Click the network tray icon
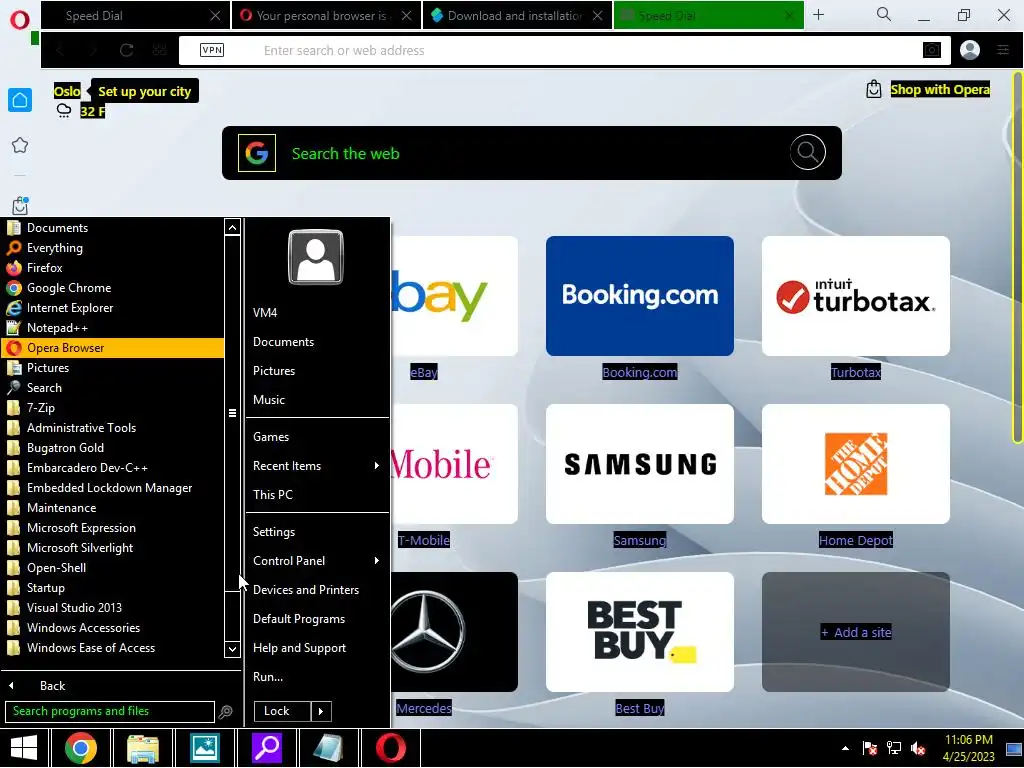The width and height of the screenshot is (1024, 768). coord(893,748)
